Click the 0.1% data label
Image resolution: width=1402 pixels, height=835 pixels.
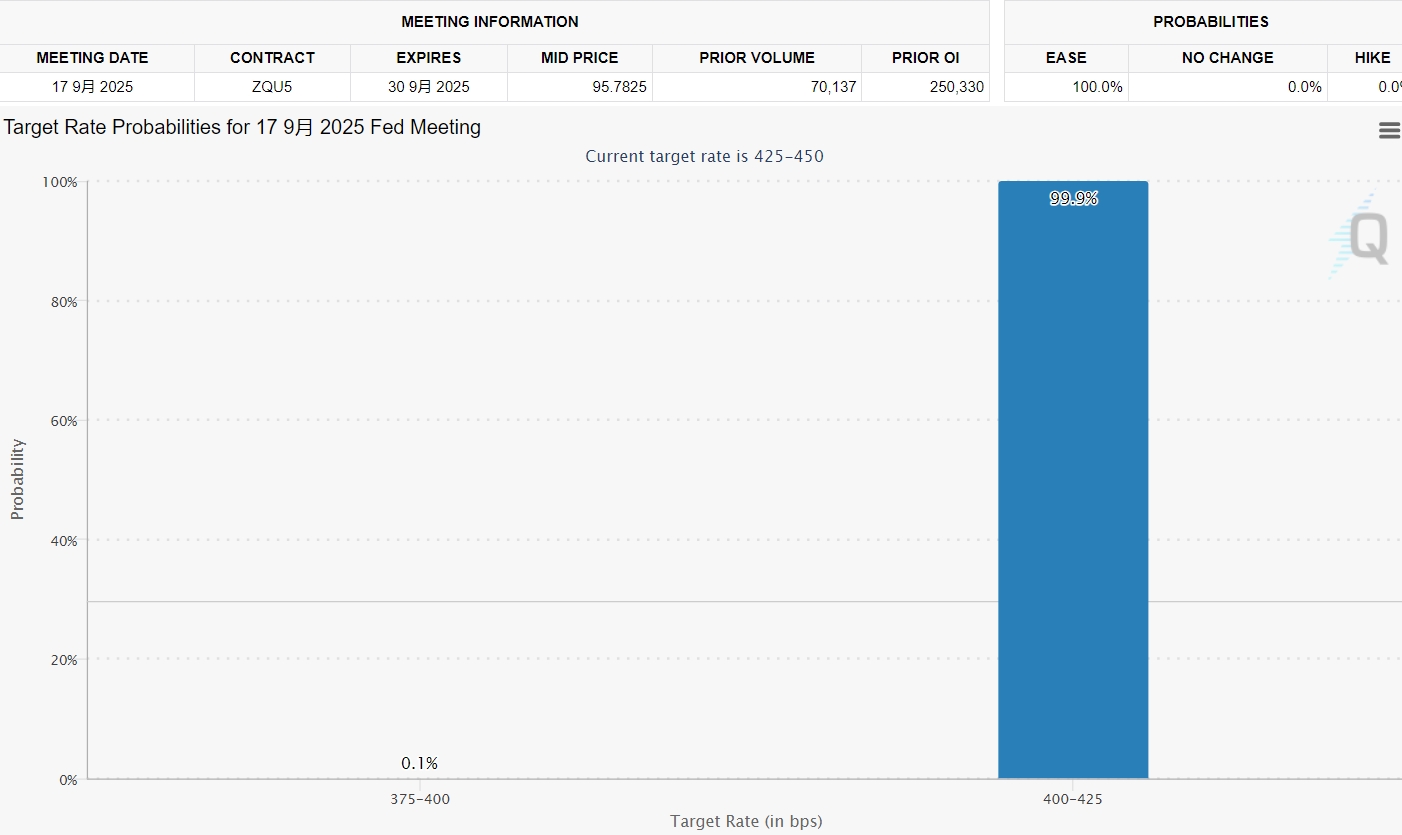[x=419, y=763]
